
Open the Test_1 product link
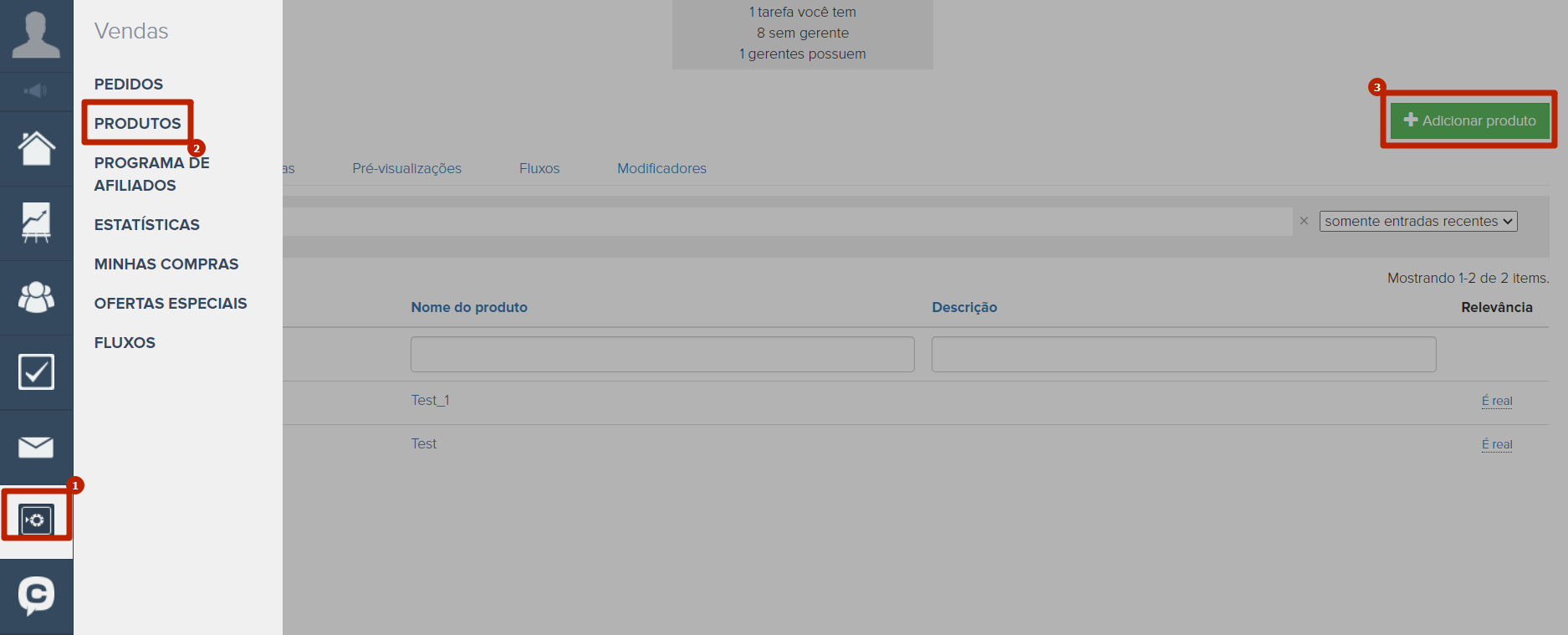[x=430, y=400]
